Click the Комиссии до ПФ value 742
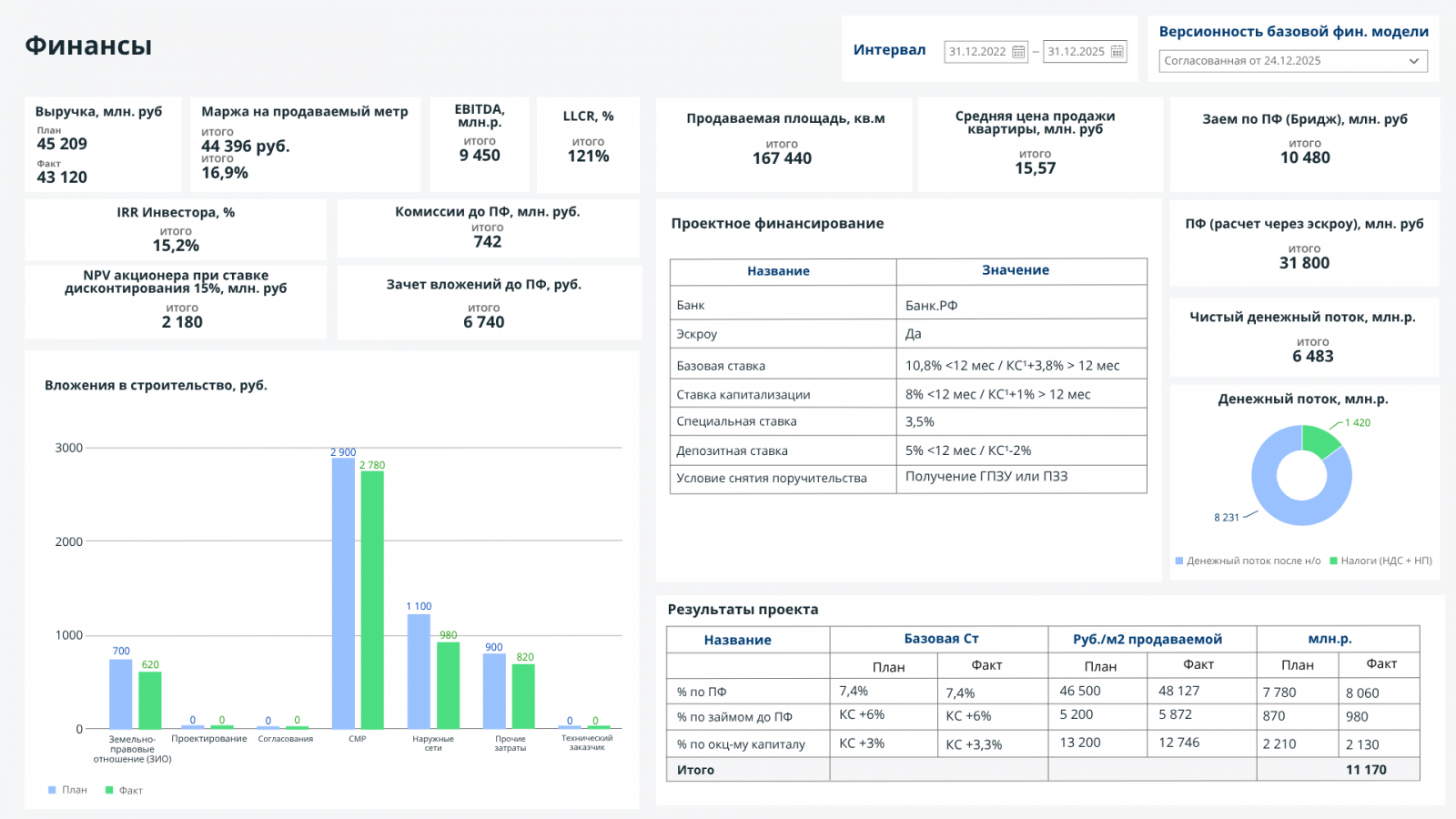The image size is (1456, 819). click(488, 242)
